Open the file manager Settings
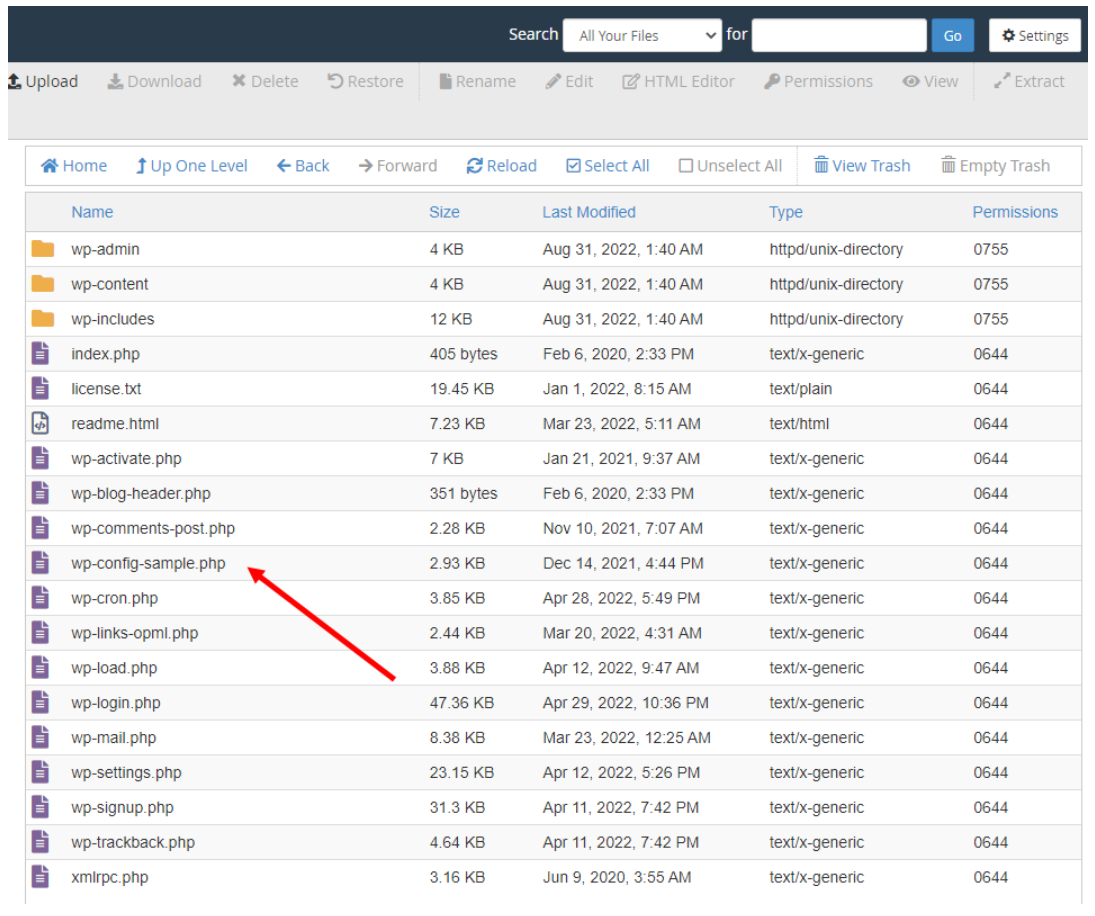 (x=1034, y=34)
